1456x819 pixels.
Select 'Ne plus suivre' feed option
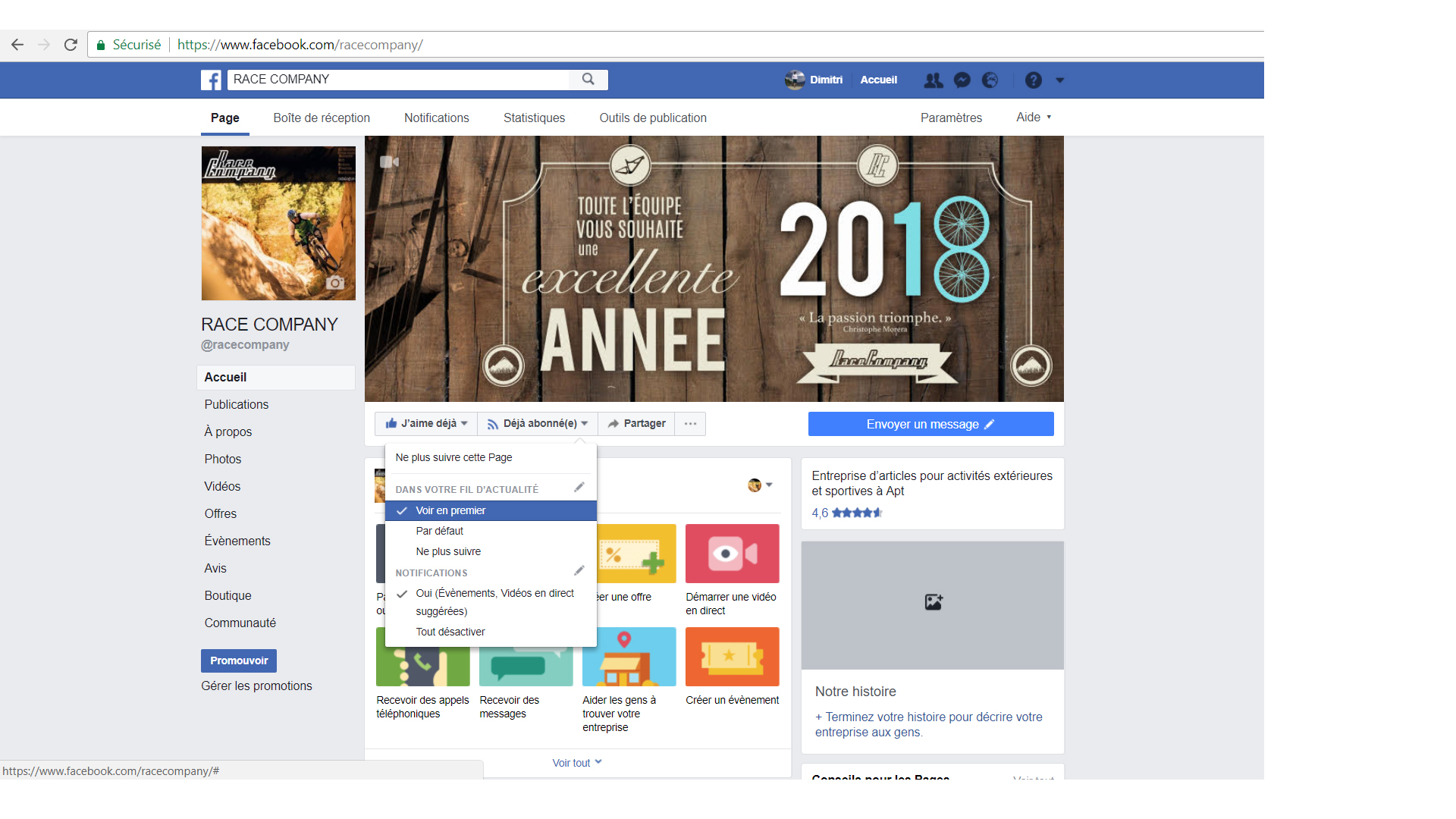tap(491, 551)
